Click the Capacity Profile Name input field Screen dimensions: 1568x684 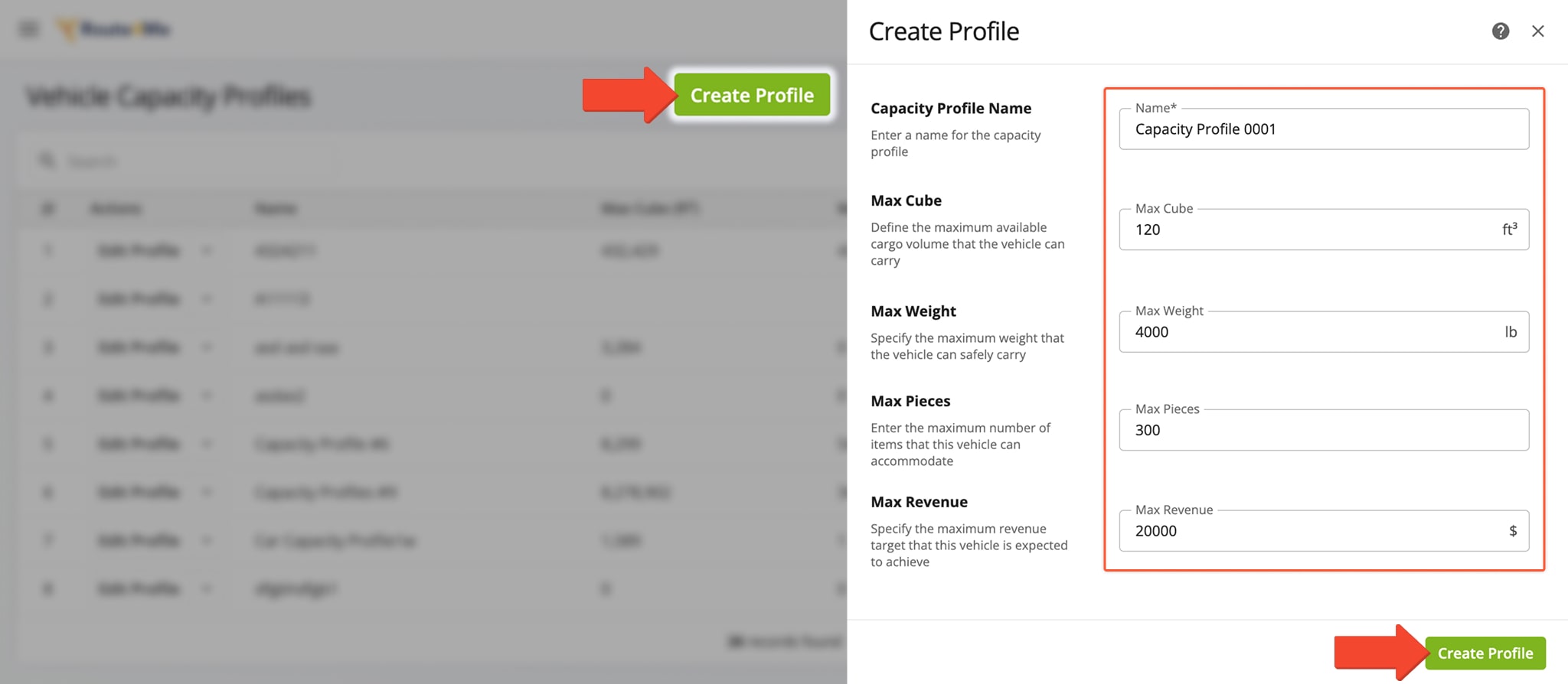(x=1323, y=129)
